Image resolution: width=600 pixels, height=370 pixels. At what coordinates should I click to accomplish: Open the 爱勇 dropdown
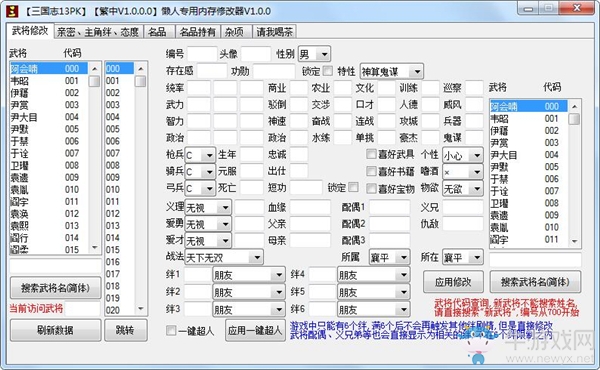[208, 224]
